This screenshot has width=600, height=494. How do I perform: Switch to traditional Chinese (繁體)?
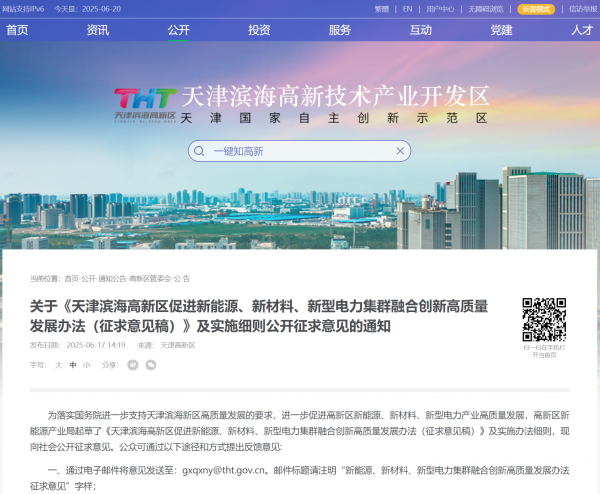point(382,9)
